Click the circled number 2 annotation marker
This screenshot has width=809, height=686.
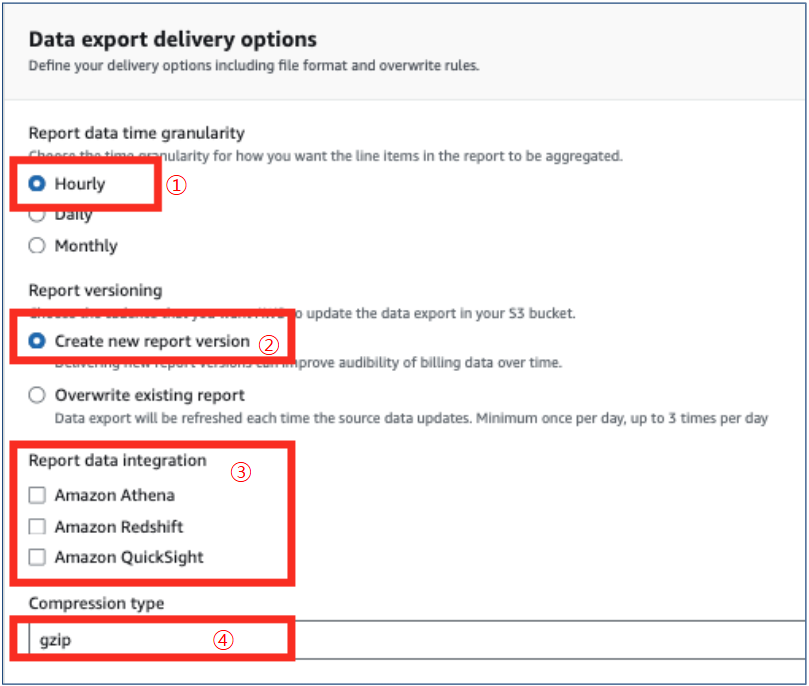pyautogui.click(x=268, y=344)
